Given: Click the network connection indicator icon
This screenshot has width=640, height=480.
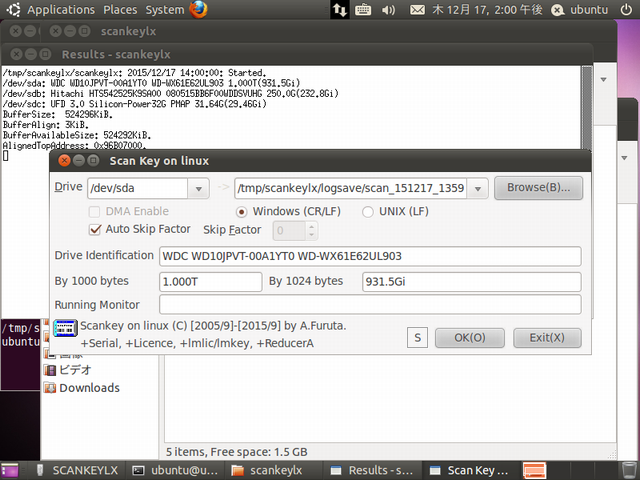Looking at the screenshot, I should pyautogui.click(x=340, y=9).
